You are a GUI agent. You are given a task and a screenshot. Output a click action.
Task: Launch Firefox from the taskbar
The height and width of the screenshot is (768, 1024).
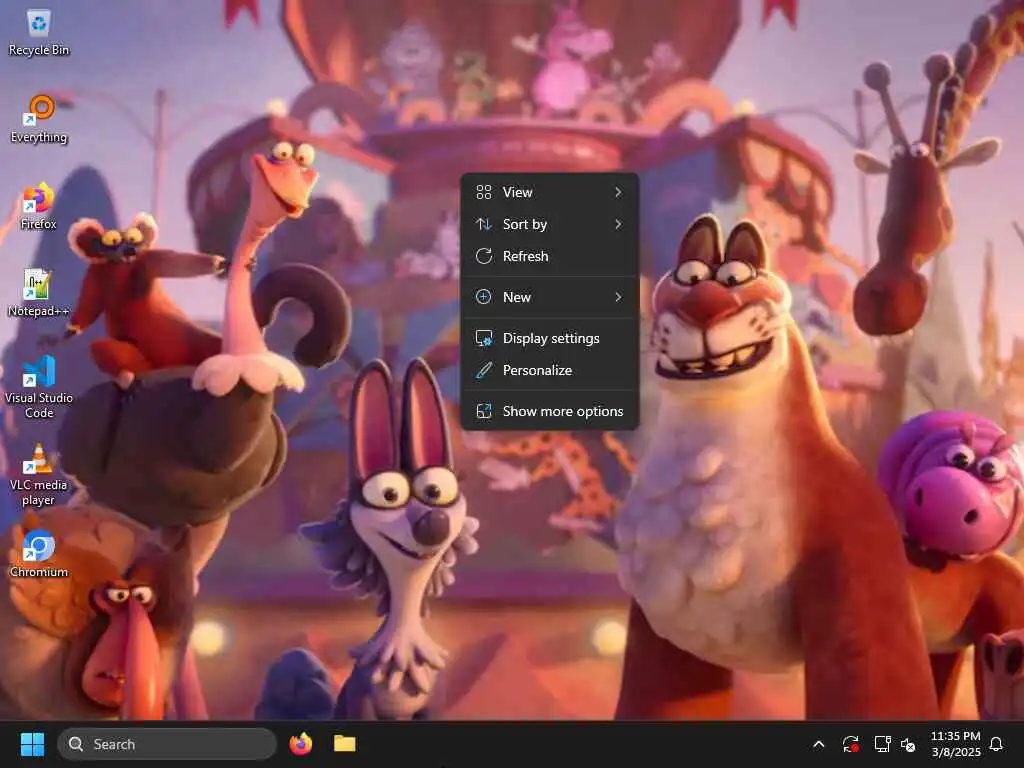click(300, 744)
